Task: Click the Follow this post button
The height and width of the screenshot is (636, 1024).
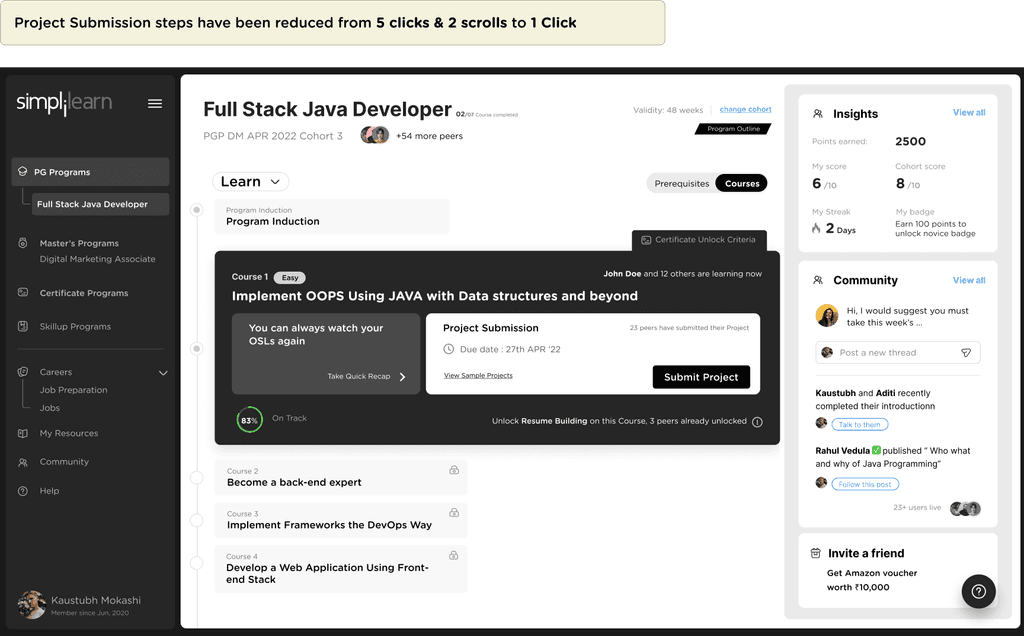Action: 865,484
